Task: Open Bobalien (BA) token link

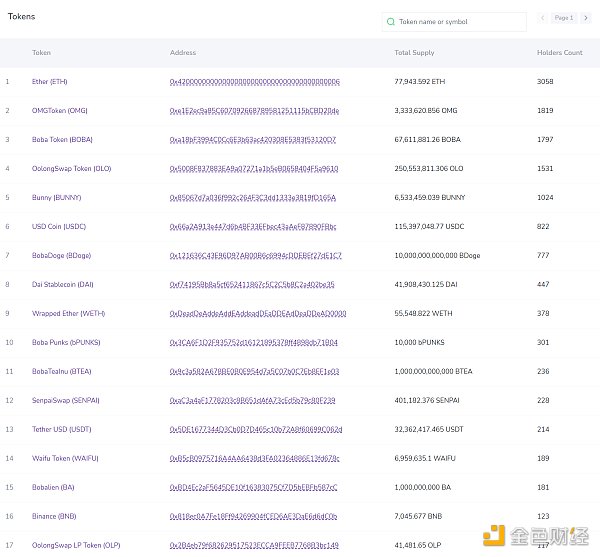Action: point(53,487)
